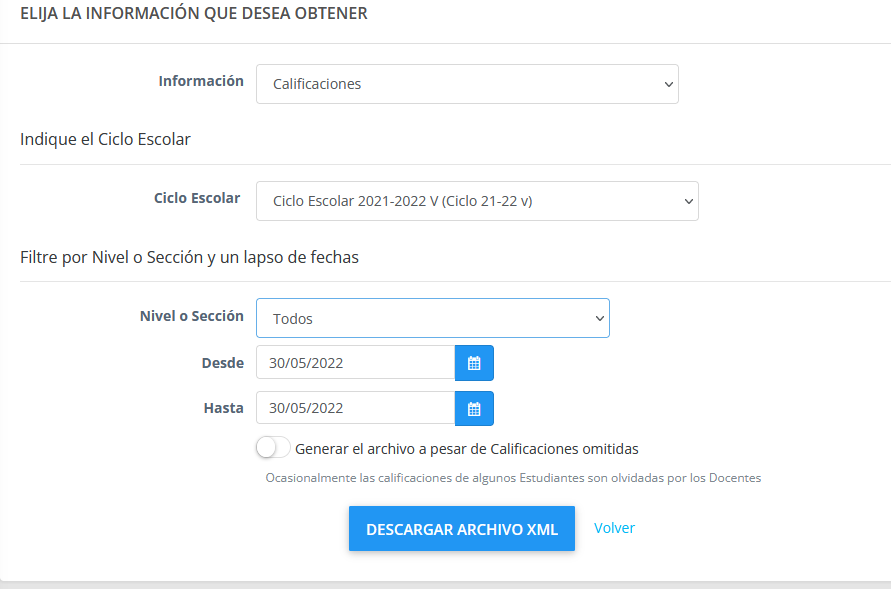This screenshot has width=891, height=589.
Task: Open the Información dropdown showing Calificaciones
Action: coord(467,85)
